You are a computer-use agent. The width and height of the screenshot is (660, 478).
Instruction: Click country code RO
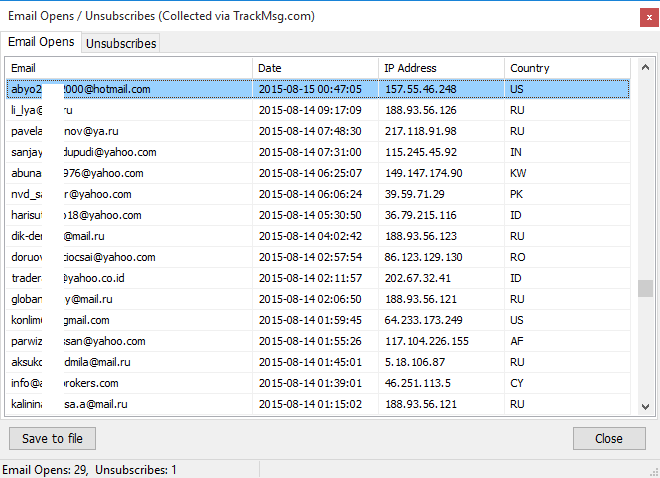click(x=517, y=257)
